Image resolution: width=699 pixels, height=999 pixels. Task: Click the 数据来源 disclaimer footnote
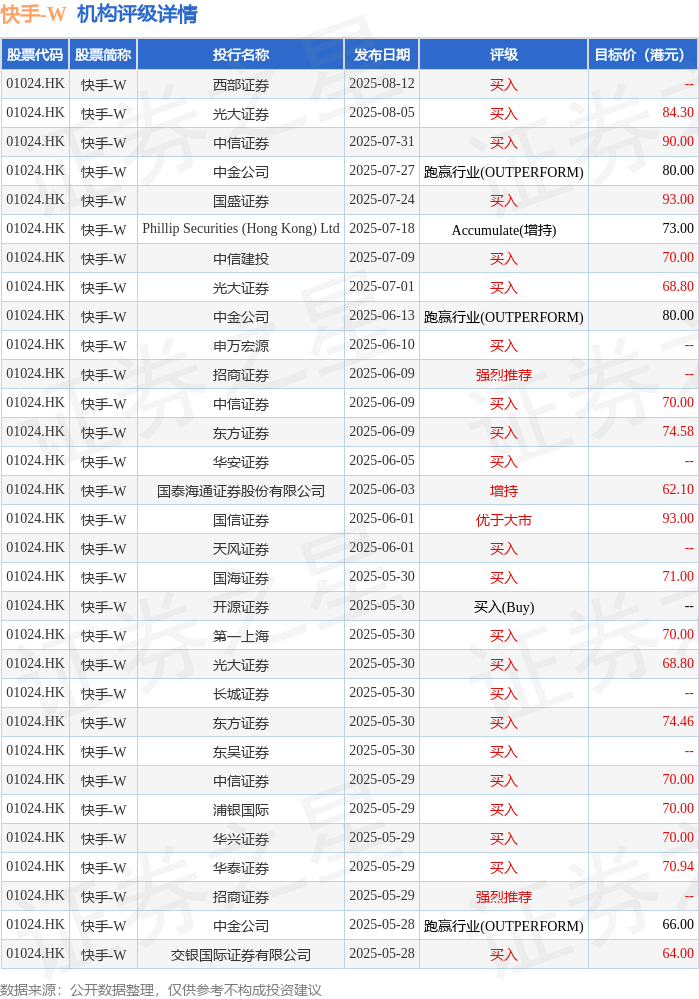tap(161, 989)
